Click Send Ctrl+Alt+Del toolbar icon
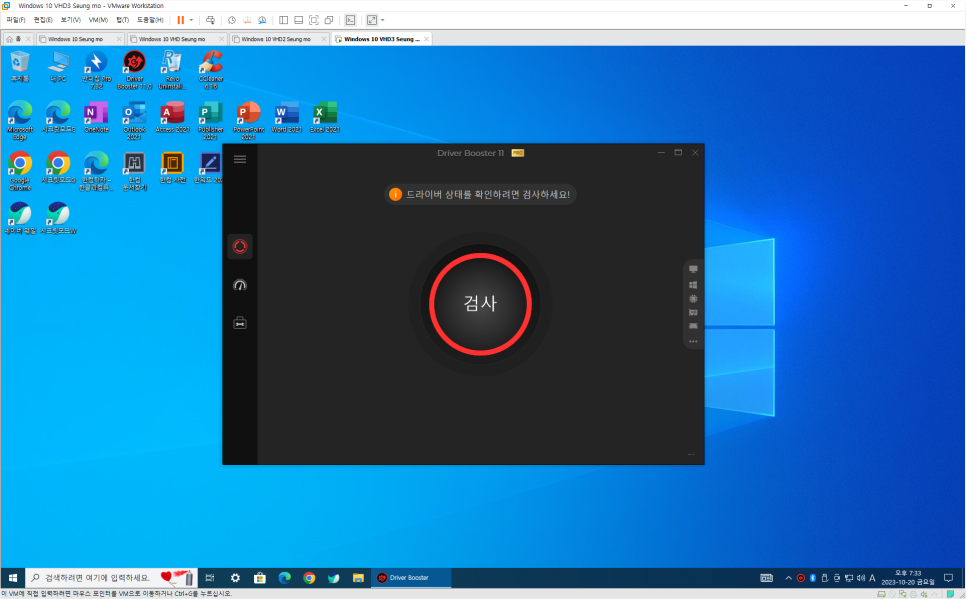Screen dimensions: 966x599 coord(210,20)
